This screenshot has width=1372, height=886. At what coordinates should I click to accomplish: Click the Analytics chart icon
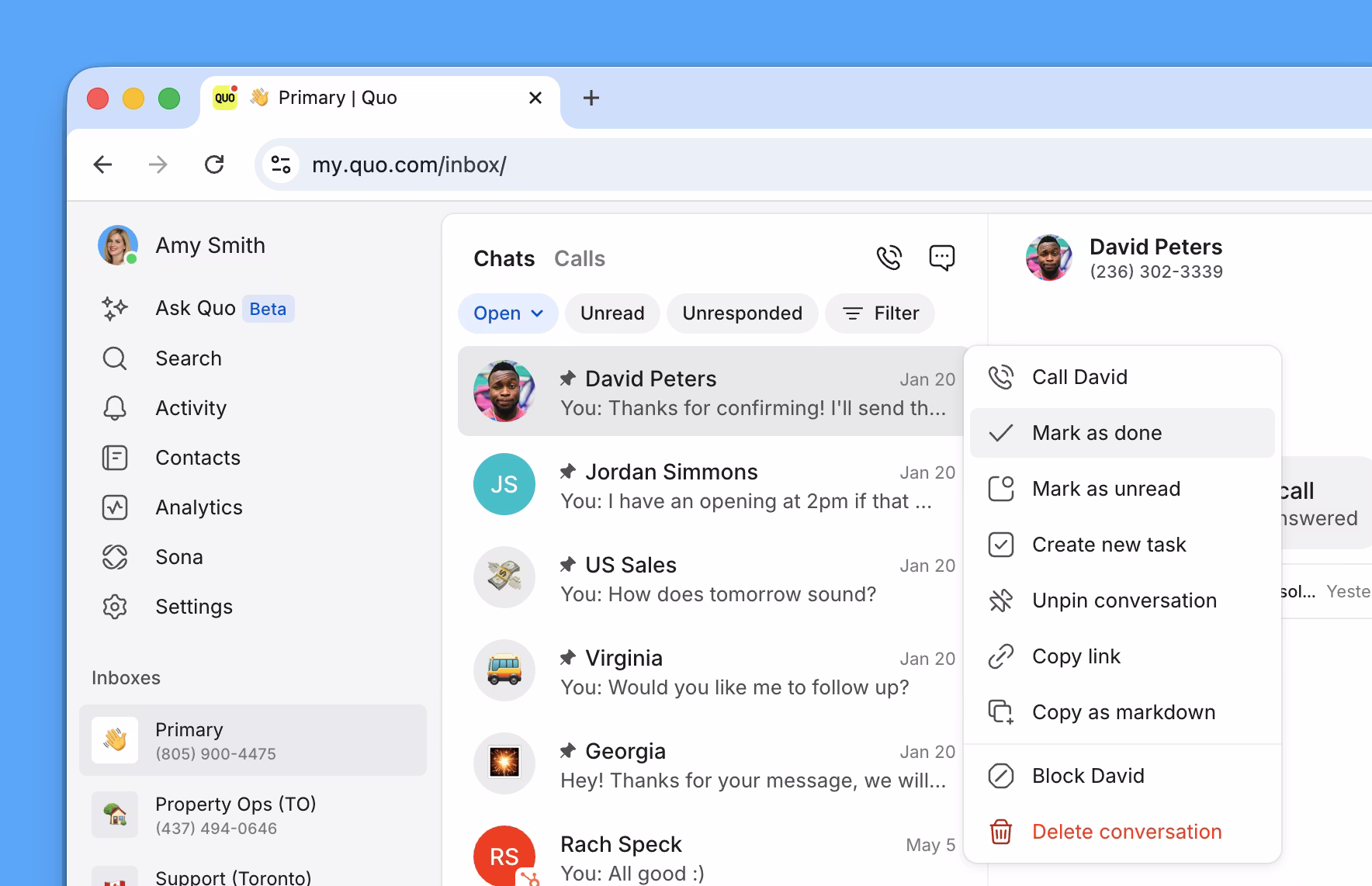115,507
